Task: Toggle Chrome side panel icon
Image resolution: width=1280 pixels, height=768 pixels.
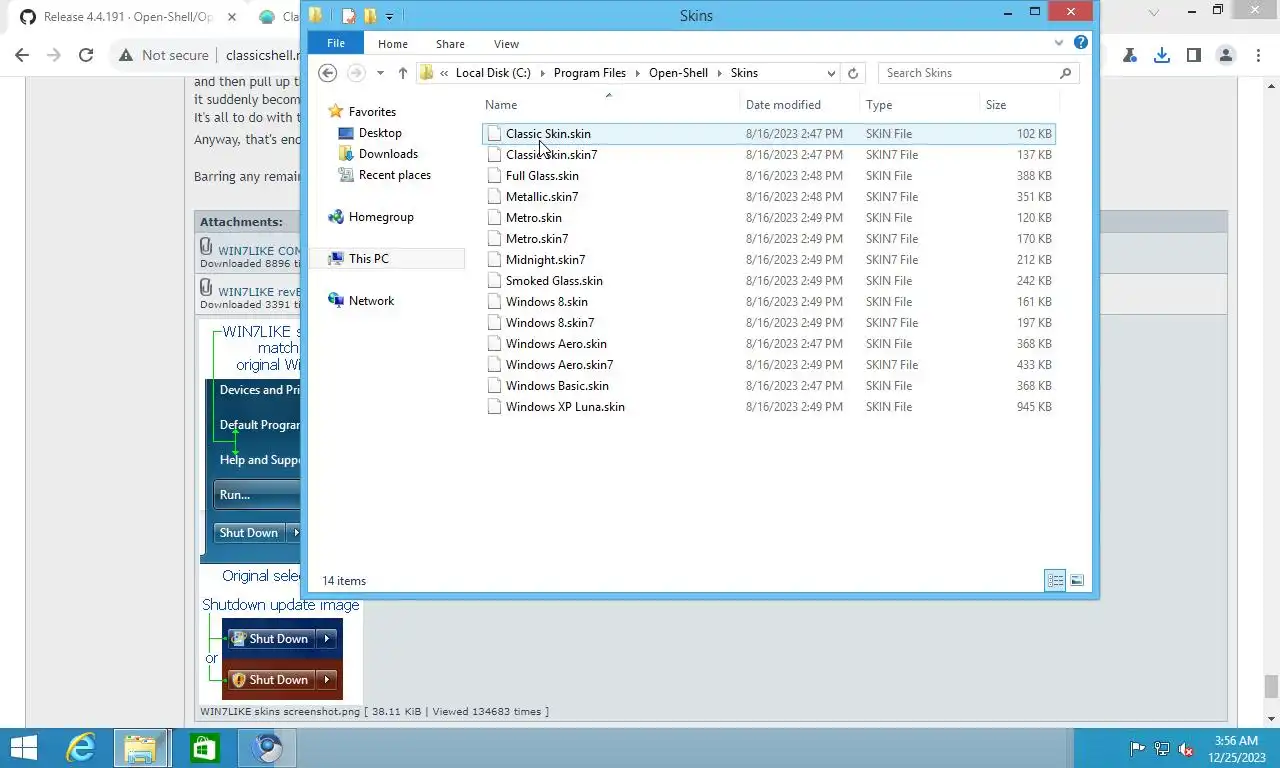Action: (x=1193, y=55)
